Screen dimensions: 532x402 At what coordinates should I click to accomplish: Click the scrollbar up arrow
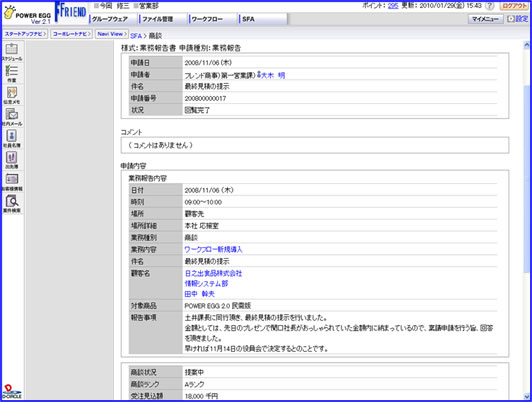click(527, 45)
